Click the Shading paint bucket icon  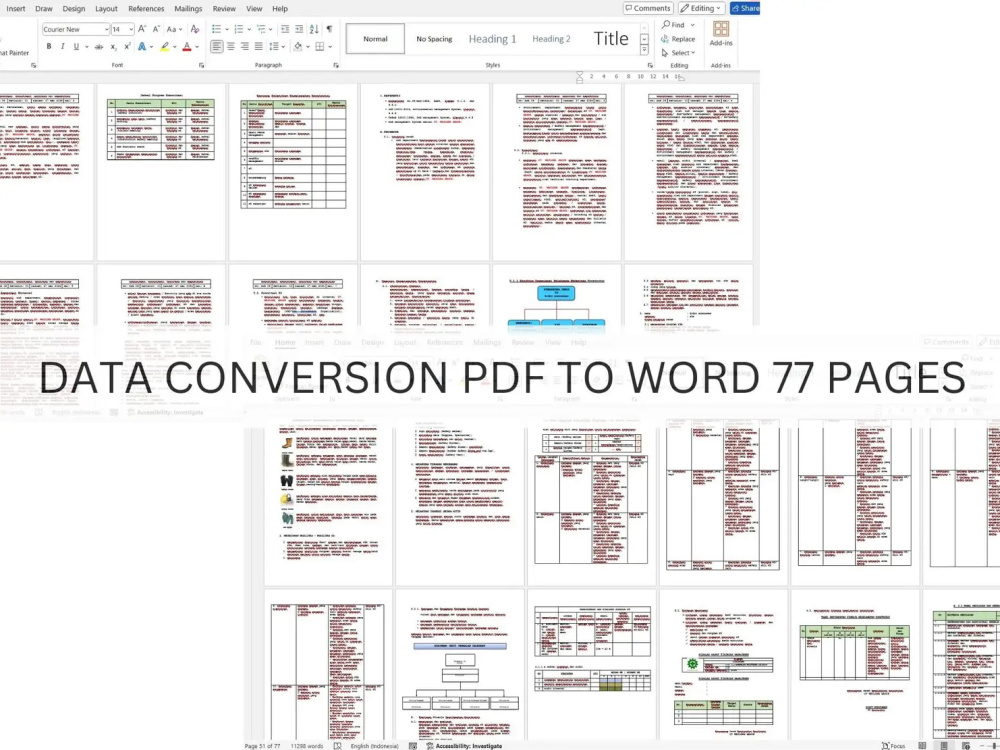[297, 46]
